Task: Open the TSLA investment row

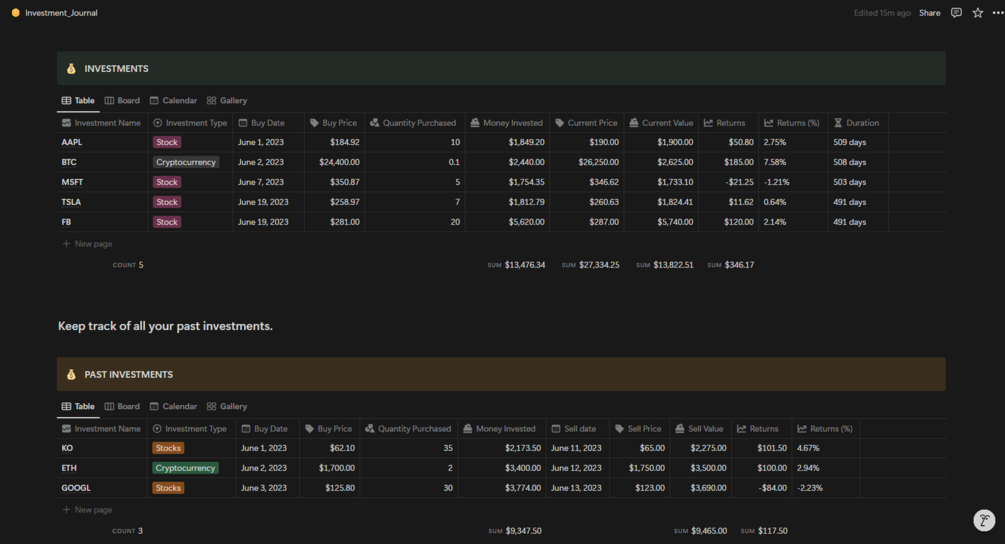Action: pos(71,202)
